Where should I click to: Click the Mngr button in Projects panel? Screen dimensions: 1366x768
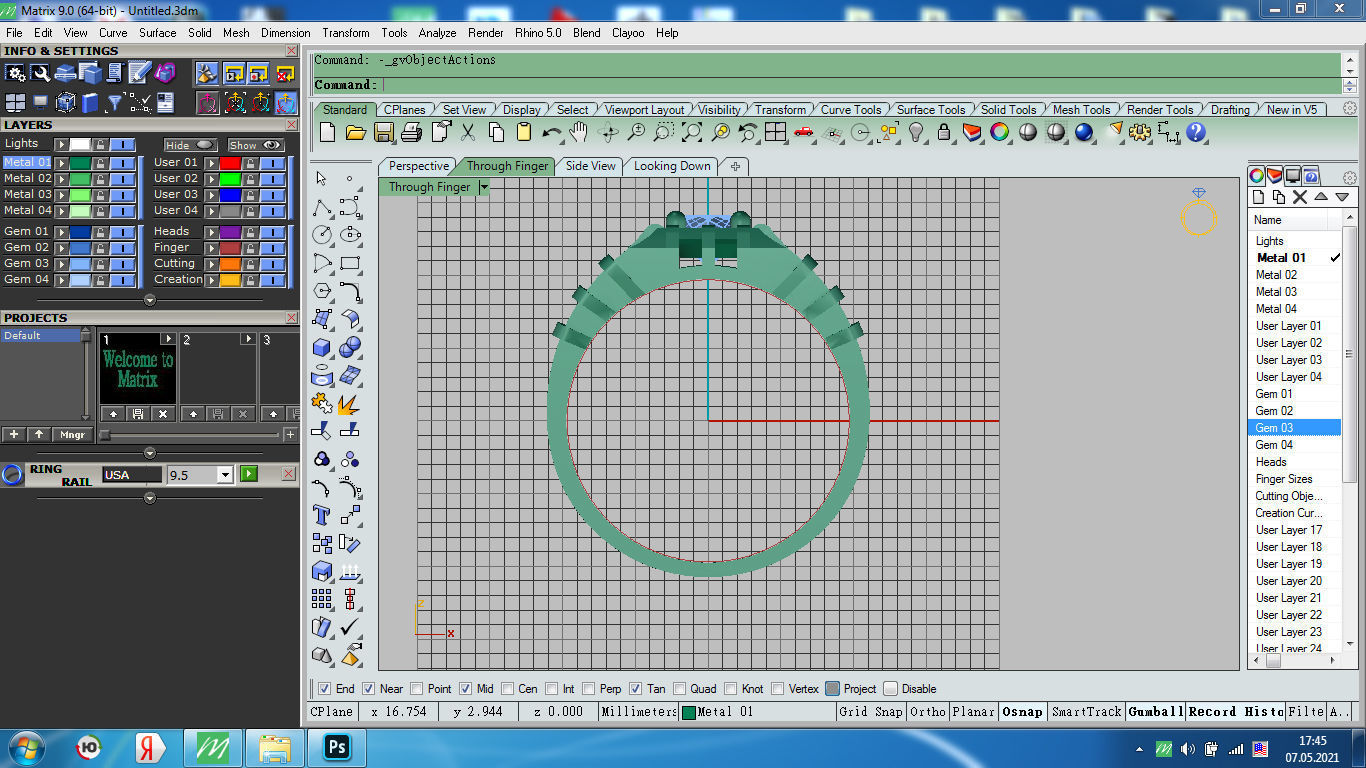coord(72,435)
